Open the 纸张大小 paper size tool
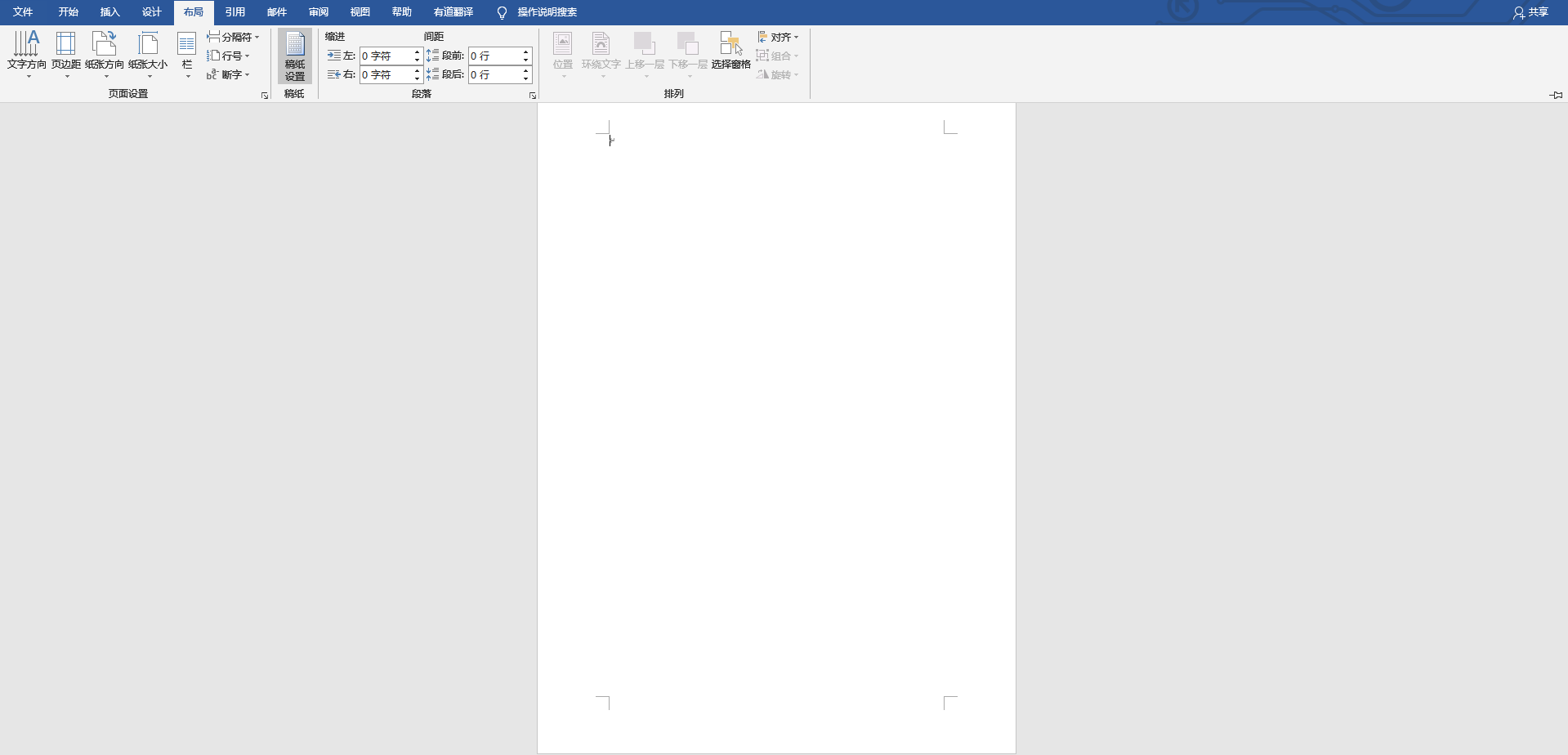Screen dimensions: 1568x755 click(148, 55)
